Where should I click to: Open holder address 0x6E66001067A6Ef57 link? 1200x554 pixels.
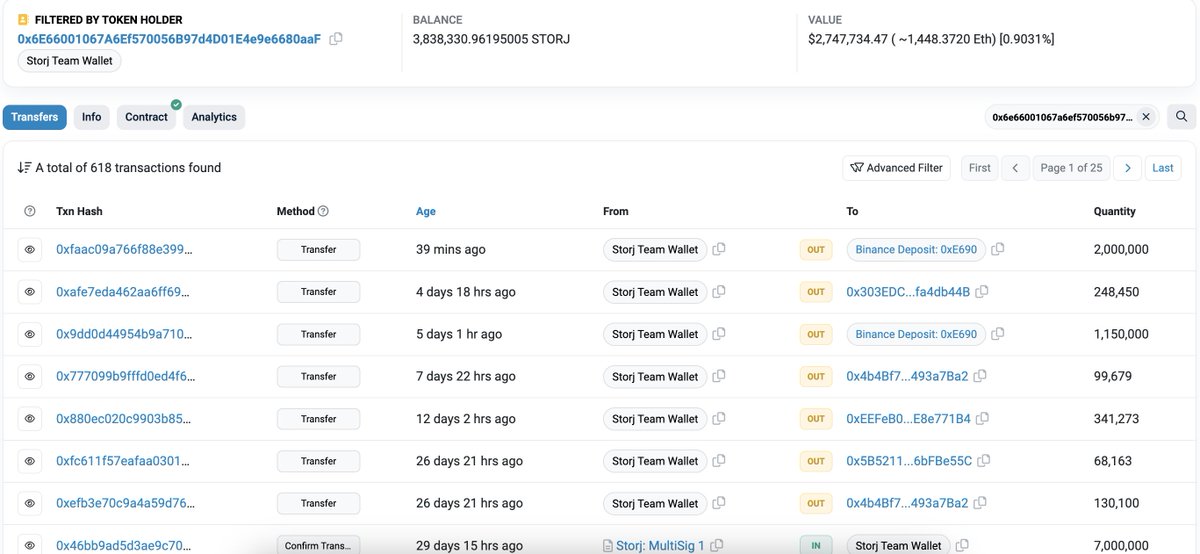tap(169, 39)
